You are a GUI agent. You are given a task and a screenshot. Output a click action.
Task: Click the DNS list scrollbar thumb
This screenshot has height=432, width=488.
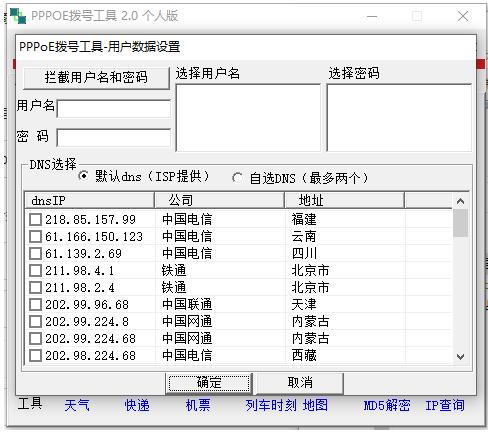(x=461, y=223)
